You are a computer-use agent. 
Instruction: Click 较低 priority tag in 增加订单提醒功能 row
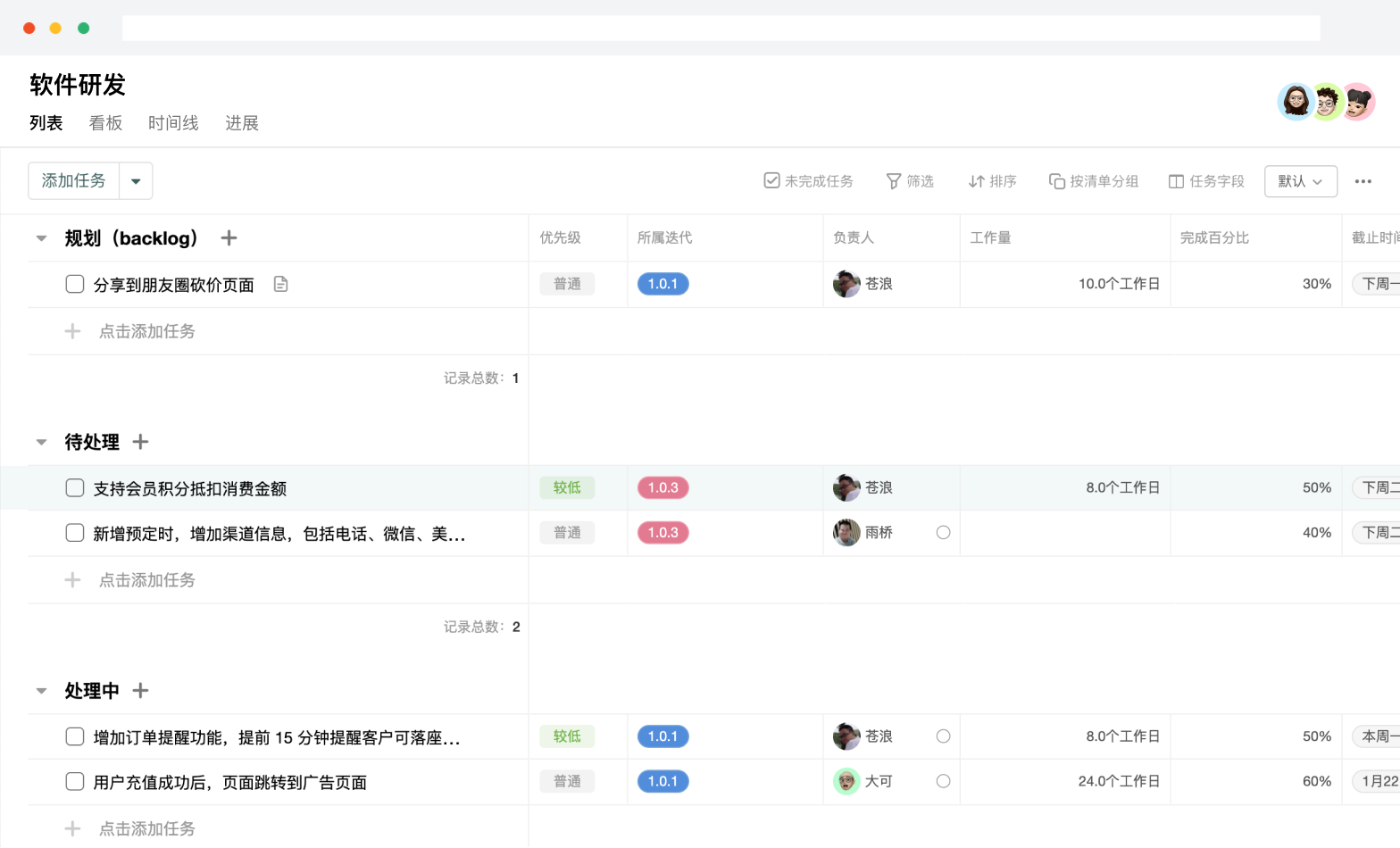point(567,736)
